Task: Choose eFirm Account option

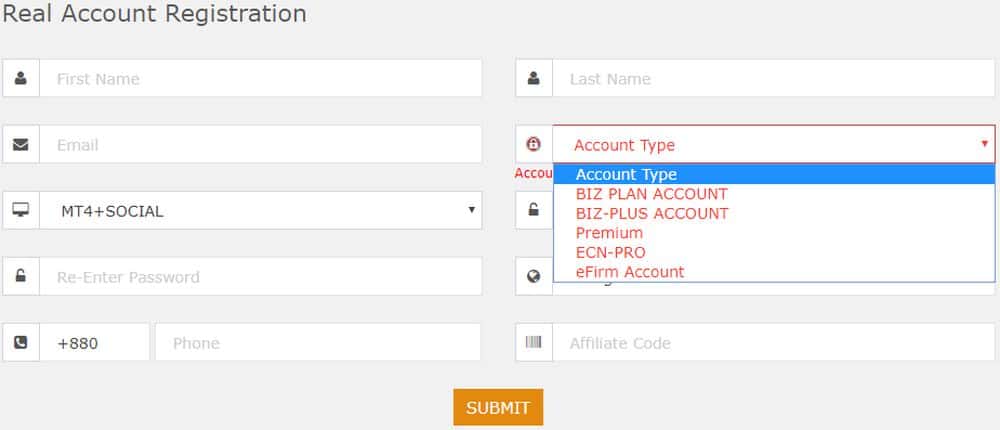Action: 630,272
